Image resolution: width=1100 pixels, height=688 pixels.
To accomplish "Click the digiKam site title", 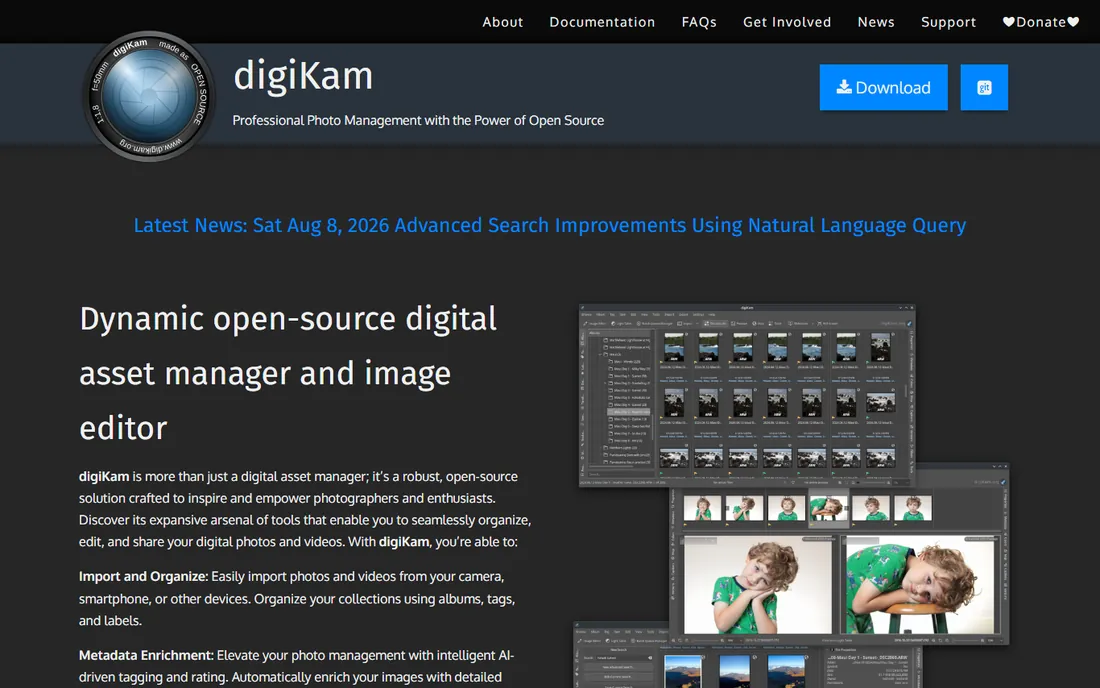I will [303, 76].
